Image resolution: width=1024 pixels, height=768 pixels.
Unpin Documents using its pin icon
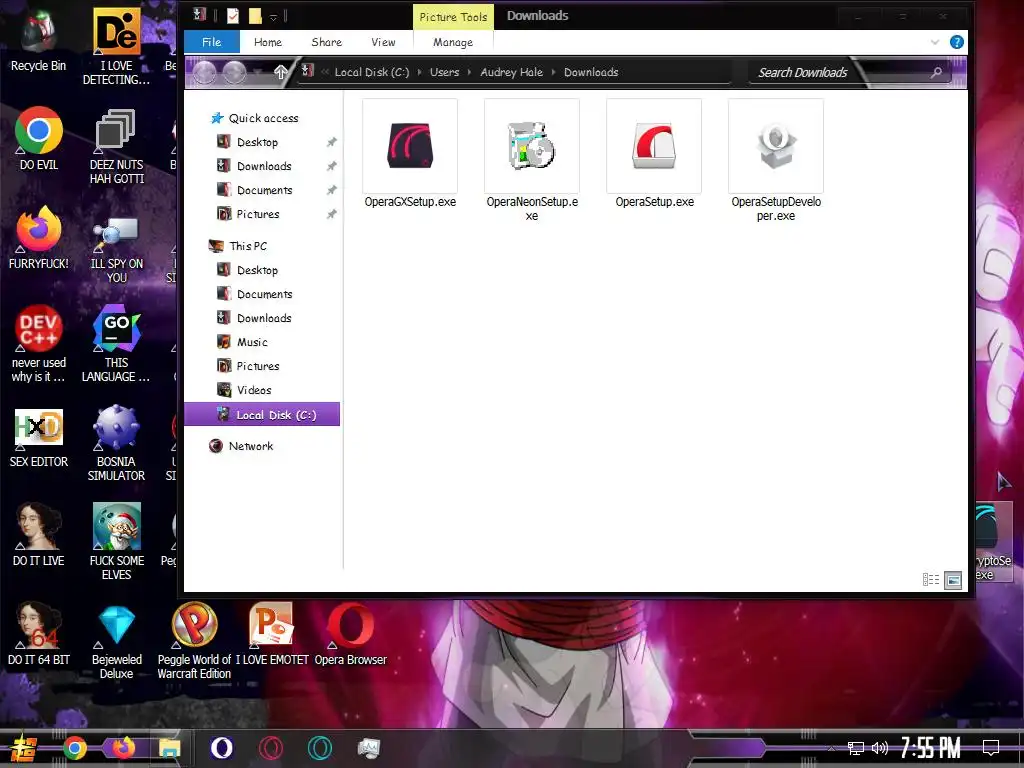point(332,190)
